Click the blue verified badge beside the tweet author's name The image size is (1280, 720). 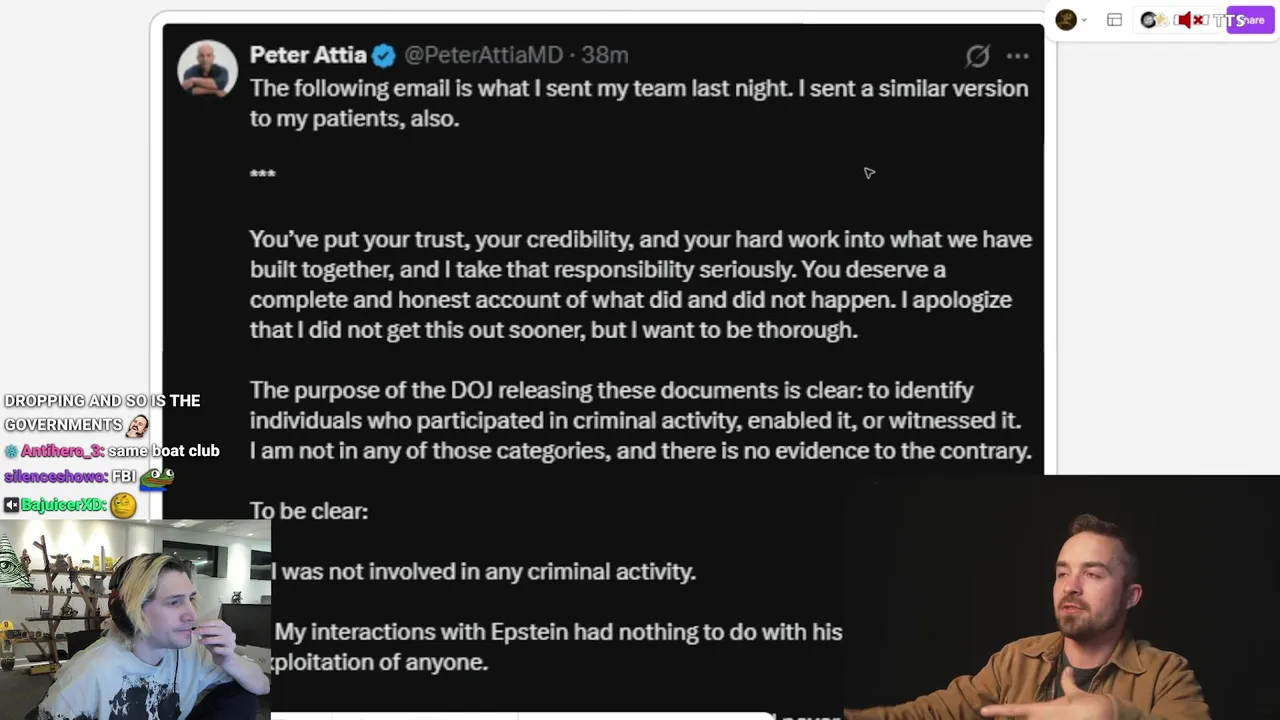(x=384, y=56)
